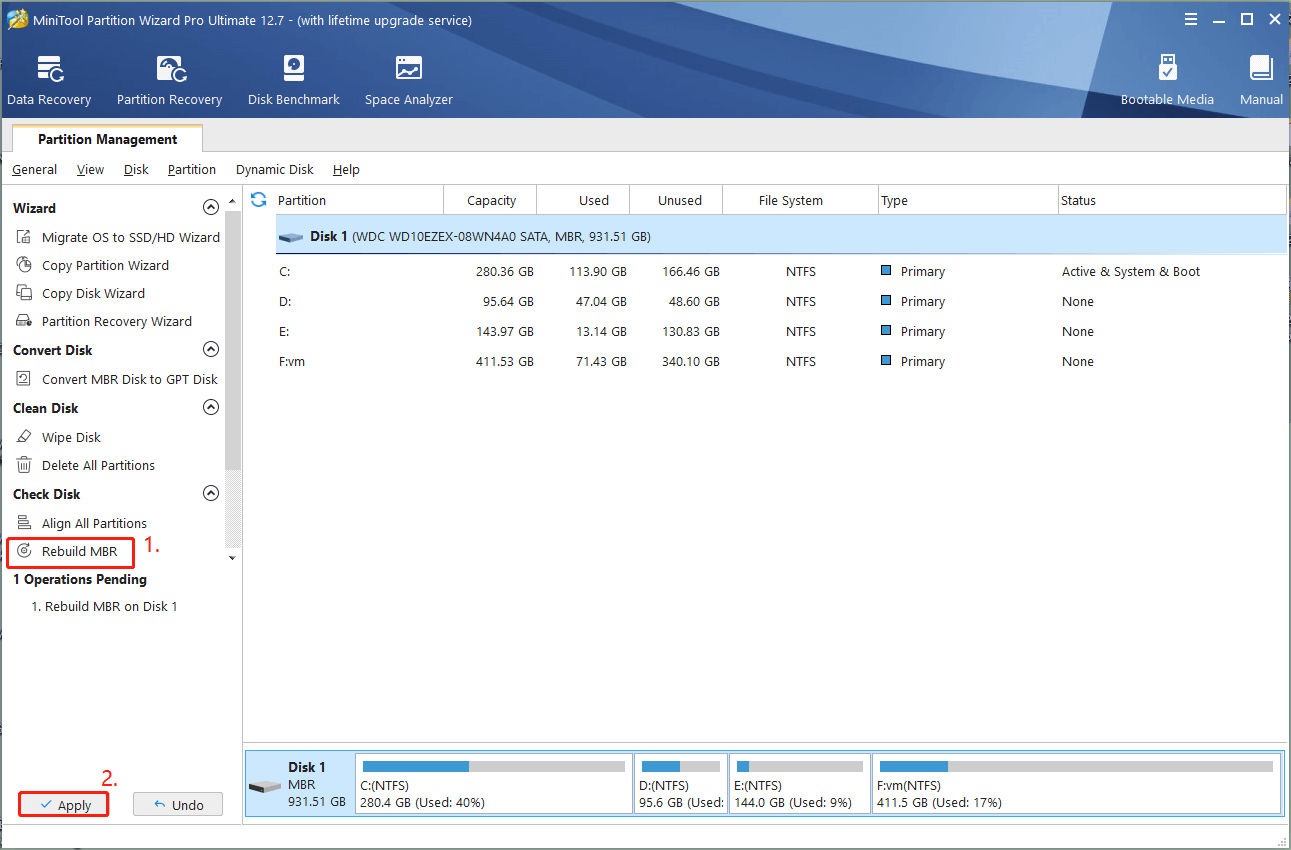Open the hamburger menu in title bar
Image resolution: width=1291 pixels, height=850 pixels.
(1191, 19)
